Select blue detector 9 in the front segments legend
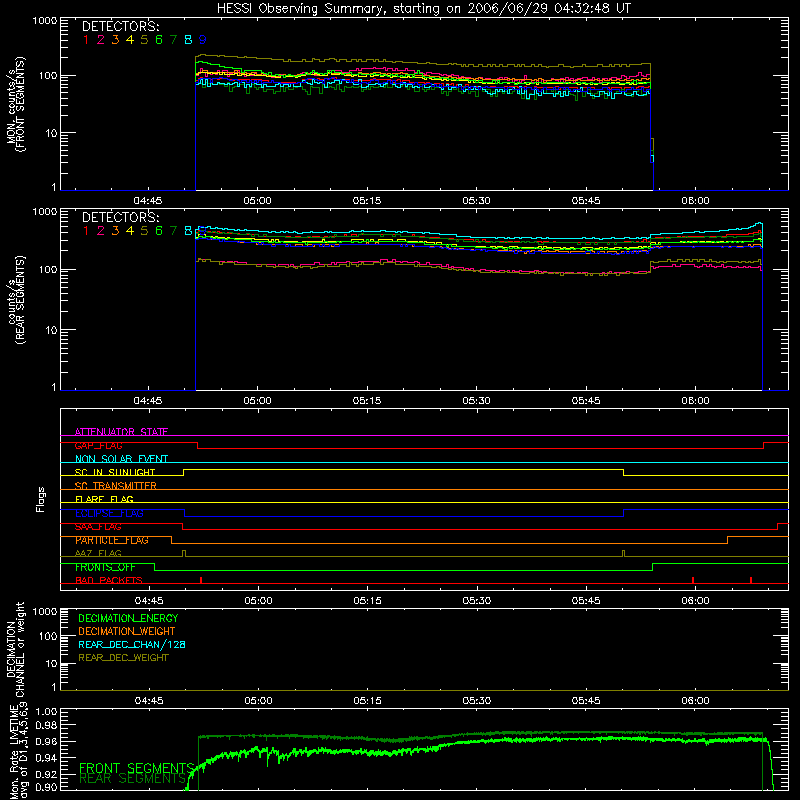The image size is (800, 800). (203, 40)
